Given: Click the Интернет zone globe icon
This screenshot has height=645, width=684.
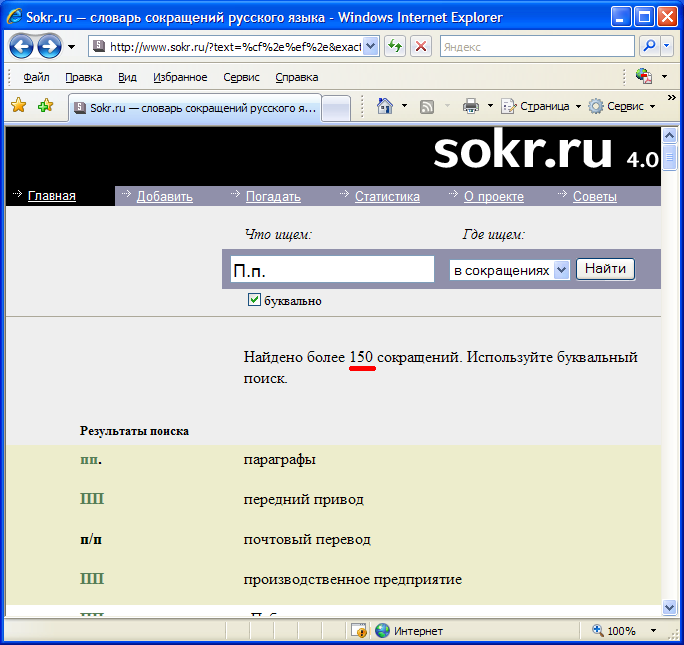Looking at the screenshot, I should (x=382, y=631).
